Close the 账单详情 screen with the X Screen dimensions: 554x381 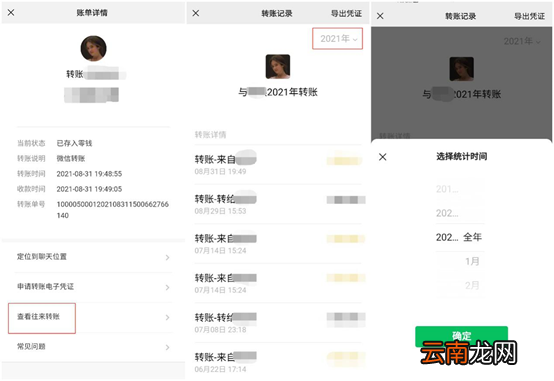pyautogui.click(x=11, y=12)
